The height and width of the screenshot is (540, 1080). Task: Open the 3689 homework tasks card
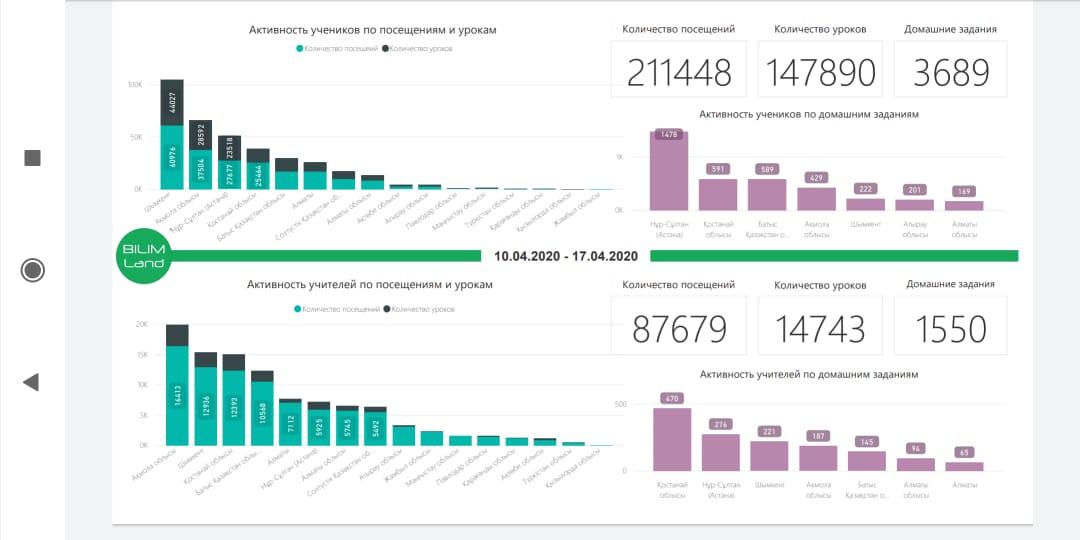[950, 72]
